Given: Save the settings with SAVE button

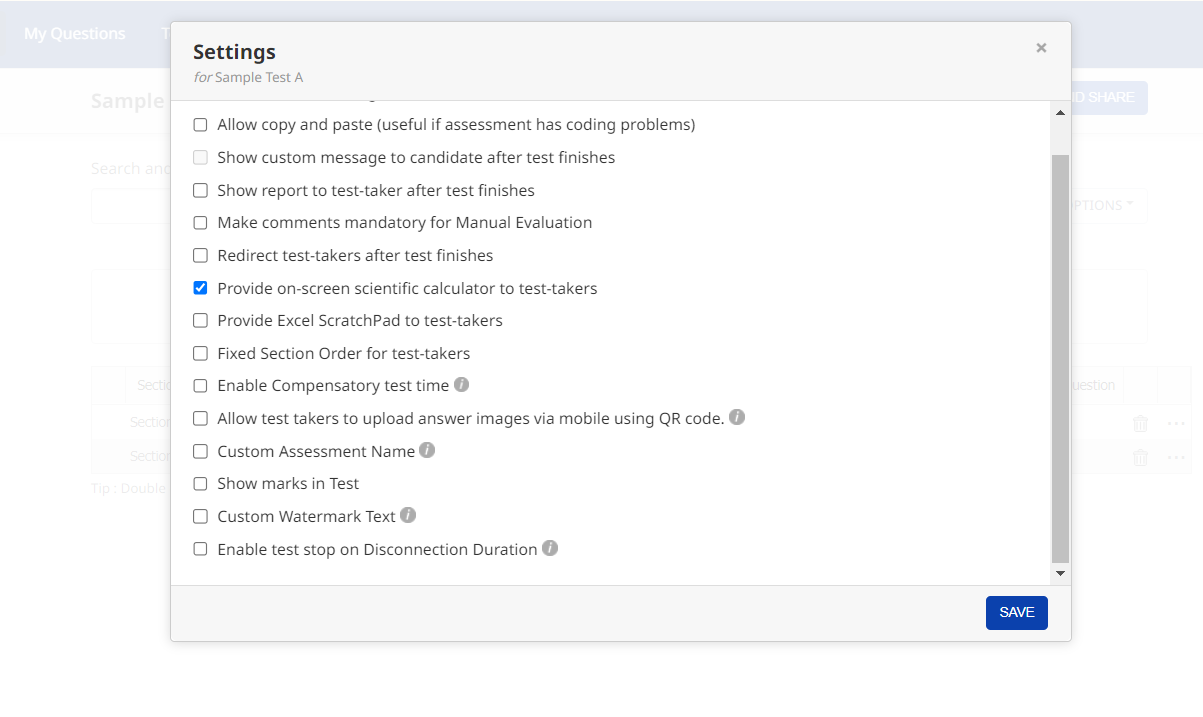Looking at the screenshot, I should (1017, 612).
